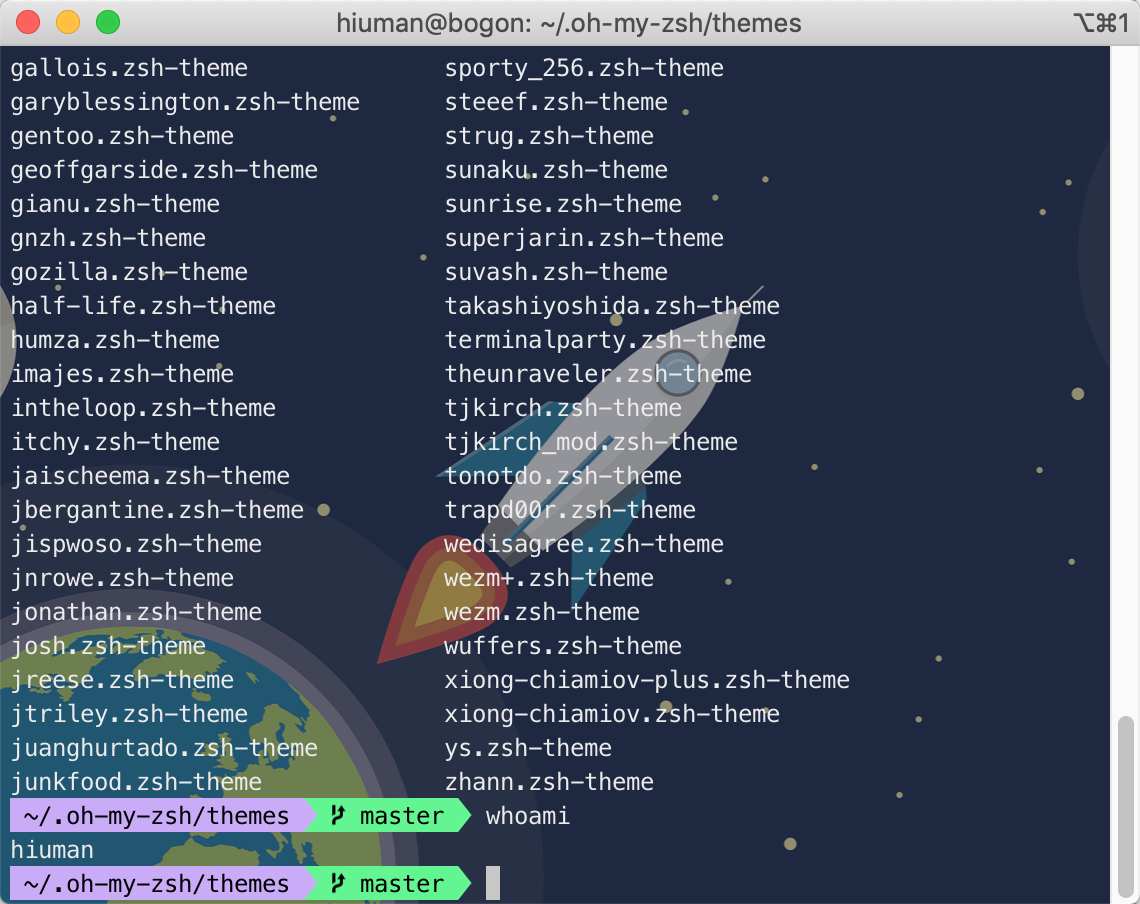1140x904 pixels.
Task: Click the terminal cursor block
Action: click(492, 883)
